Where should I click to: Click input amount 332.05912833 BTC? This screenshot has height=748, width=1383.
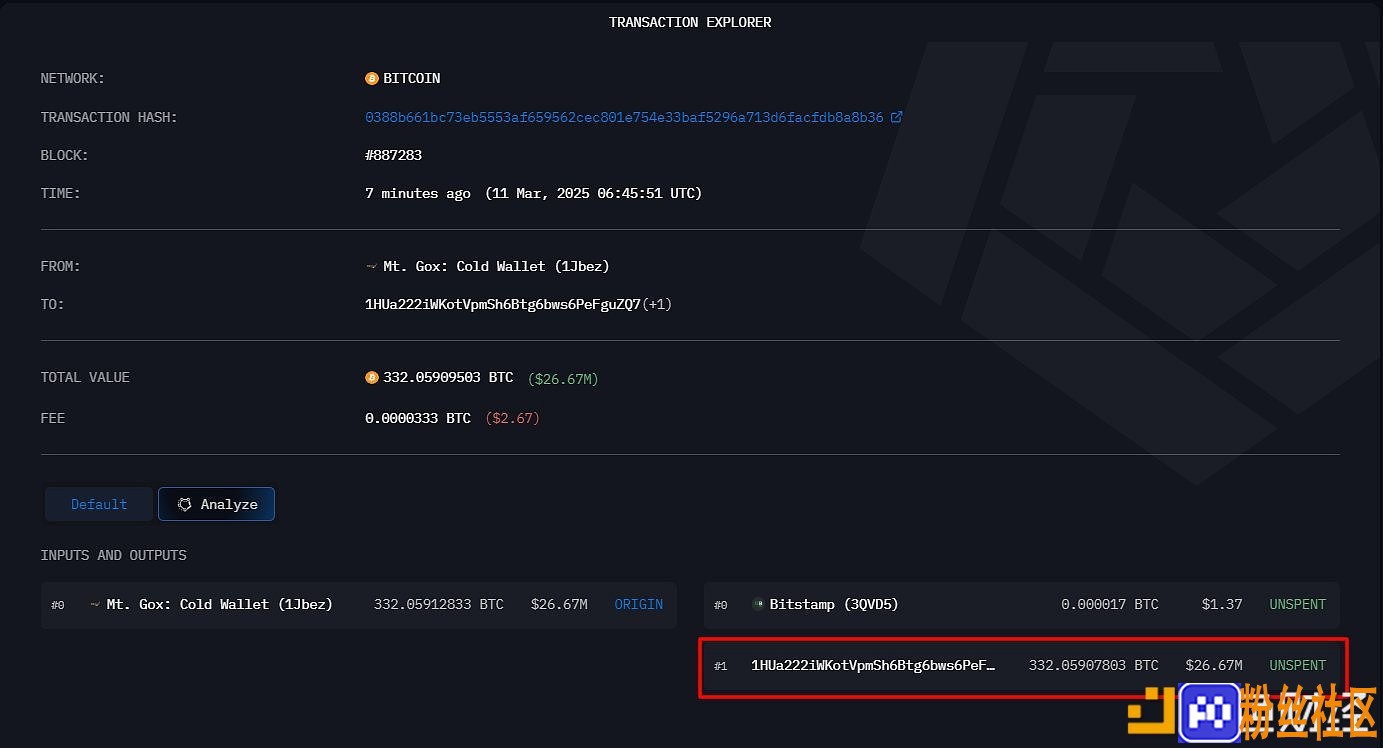[x=439, y=604]
